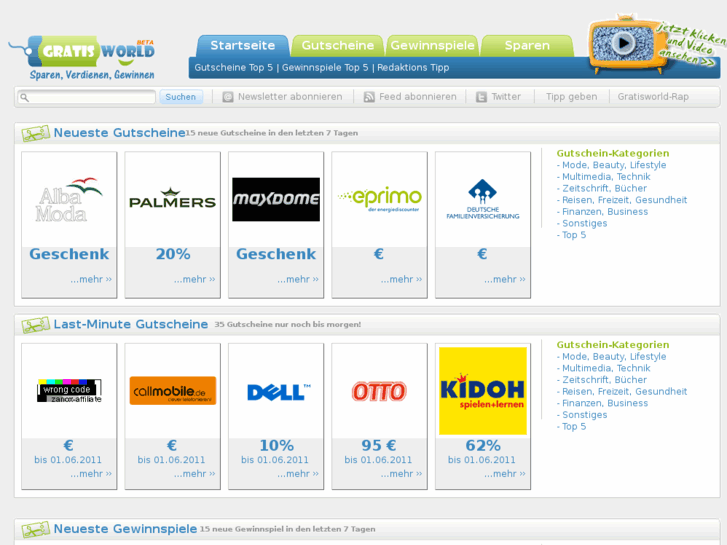Open Neueste Gewinnspiele section heading

click(125, 529)
